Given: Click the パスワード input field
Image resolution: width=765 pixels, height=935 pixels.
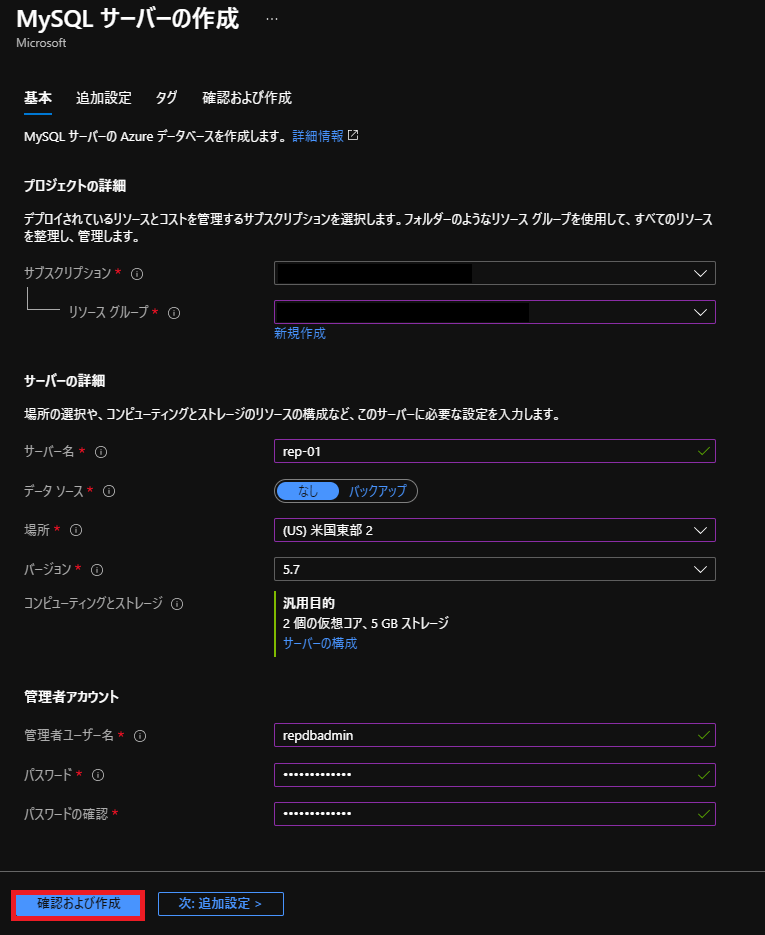Looking at the screenshot, I should [495, 775].
